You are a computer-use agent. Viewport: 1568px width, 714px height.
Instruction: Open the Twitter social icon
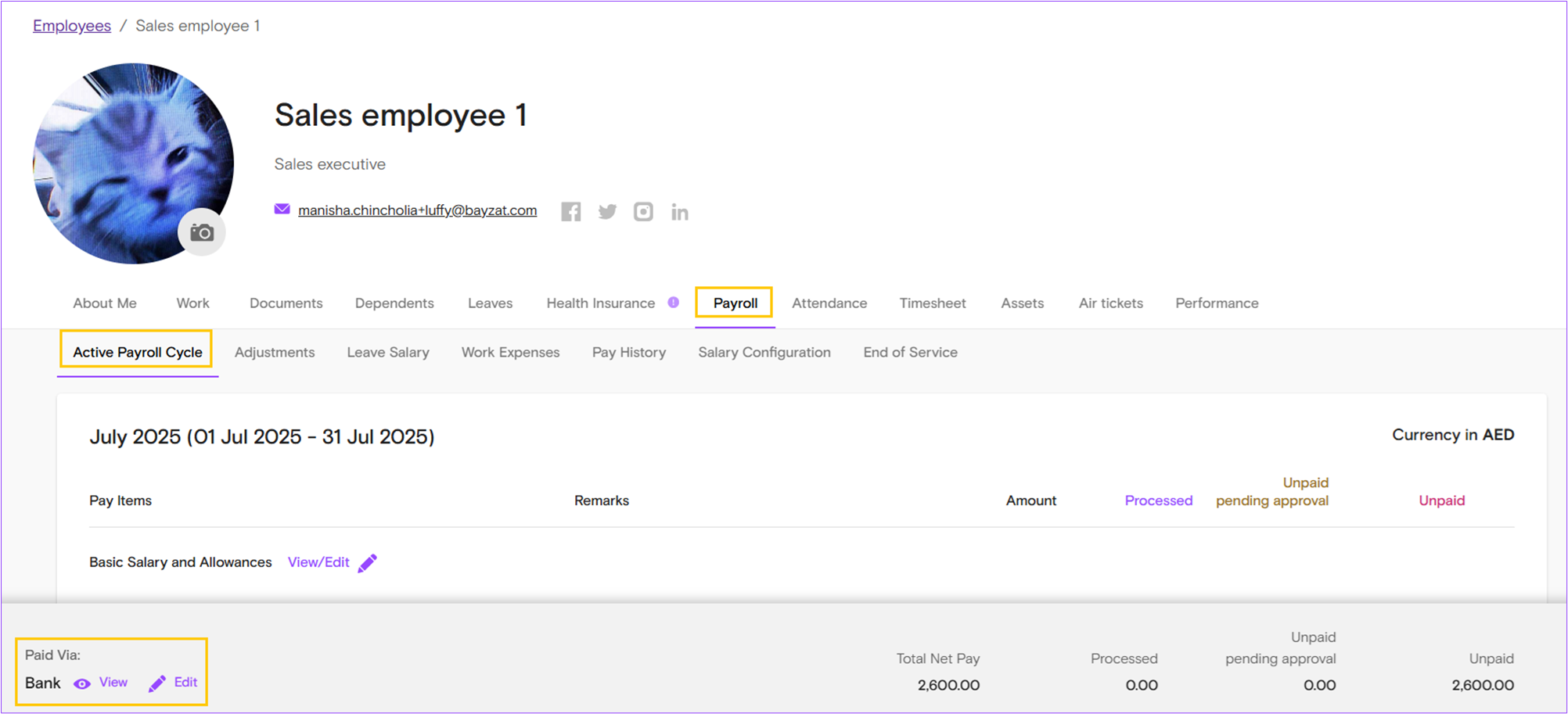(607, 211)
